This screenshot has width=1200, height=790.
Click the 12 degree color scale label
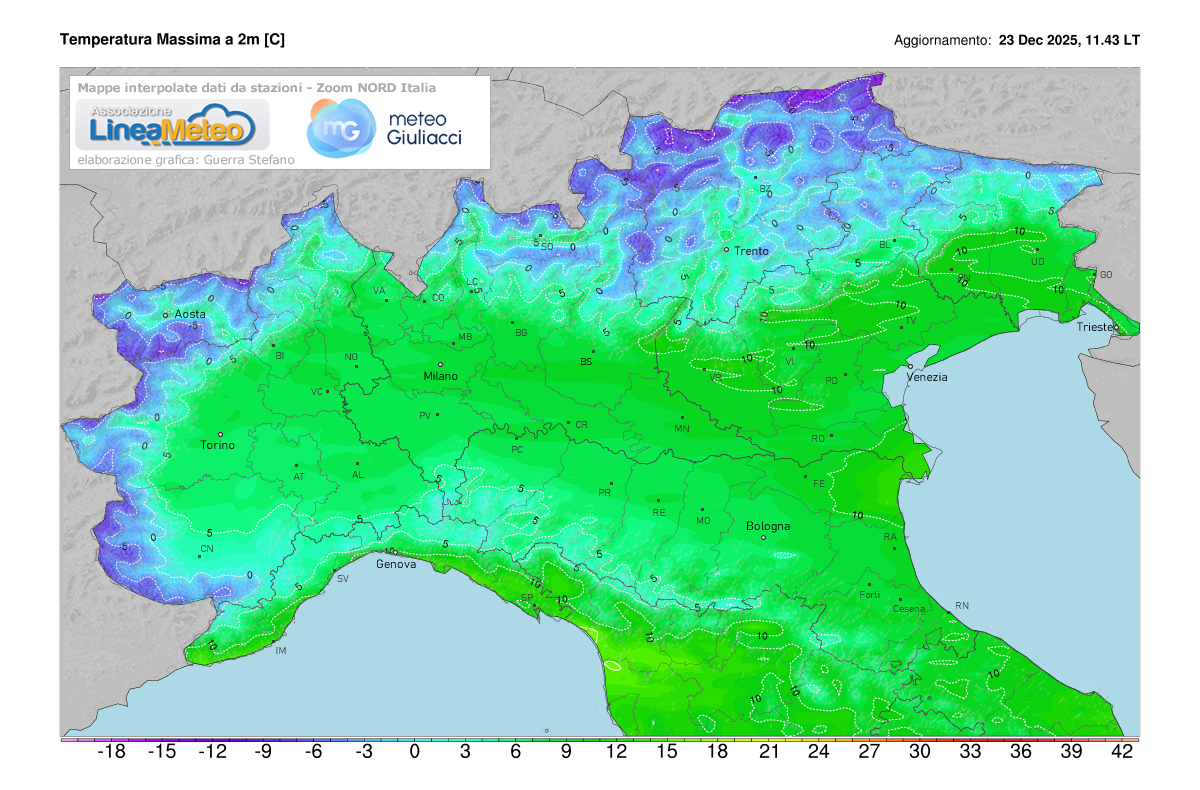(x=617, y=753)
